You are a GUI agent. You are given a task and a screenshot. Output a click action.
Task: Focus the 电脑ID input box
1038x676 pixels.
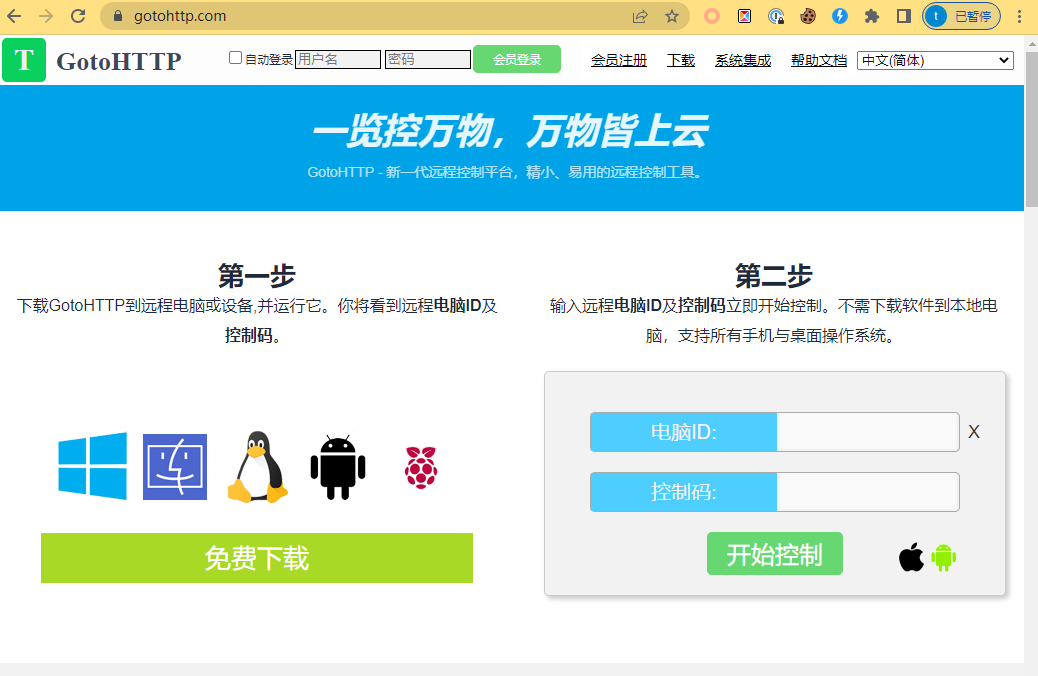click(x=868, y=432)
